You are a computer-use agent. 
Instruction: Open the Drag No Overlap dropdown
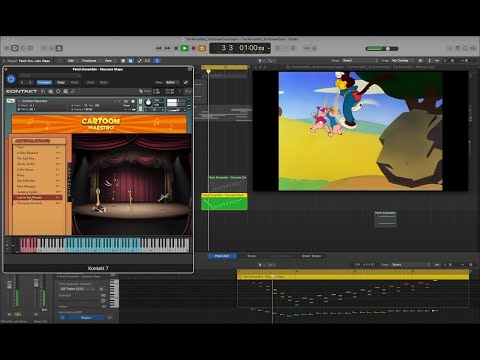coord(402,61)
